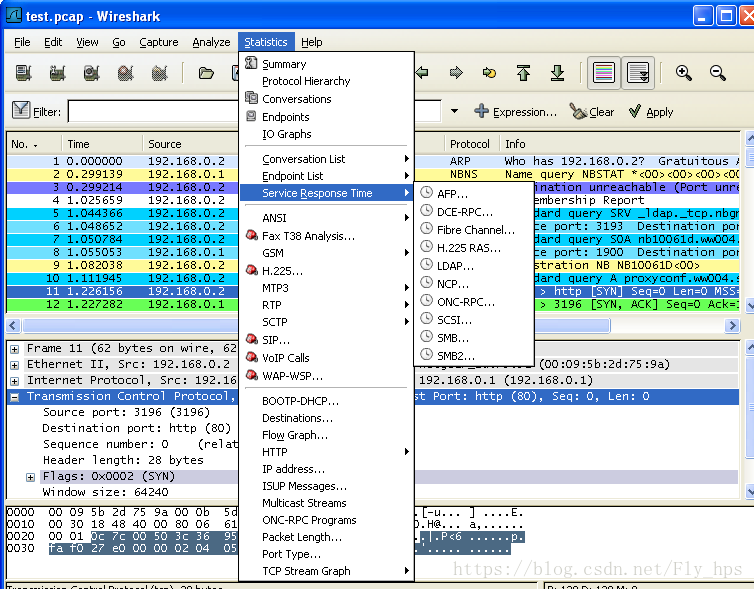754x589 pixels.
Task: Click the Apply filter button
Action: click(651, 112)
